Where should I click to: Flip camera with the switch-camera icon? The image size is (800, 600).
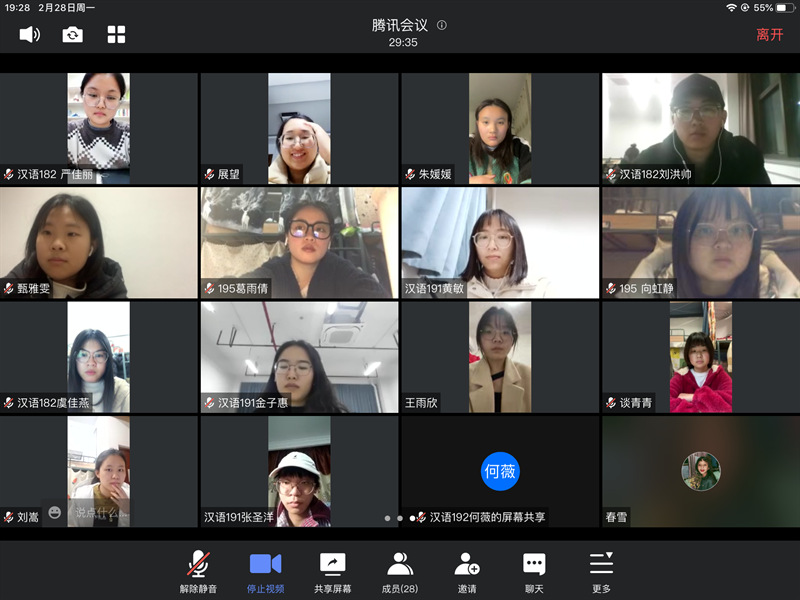point(72,35)
